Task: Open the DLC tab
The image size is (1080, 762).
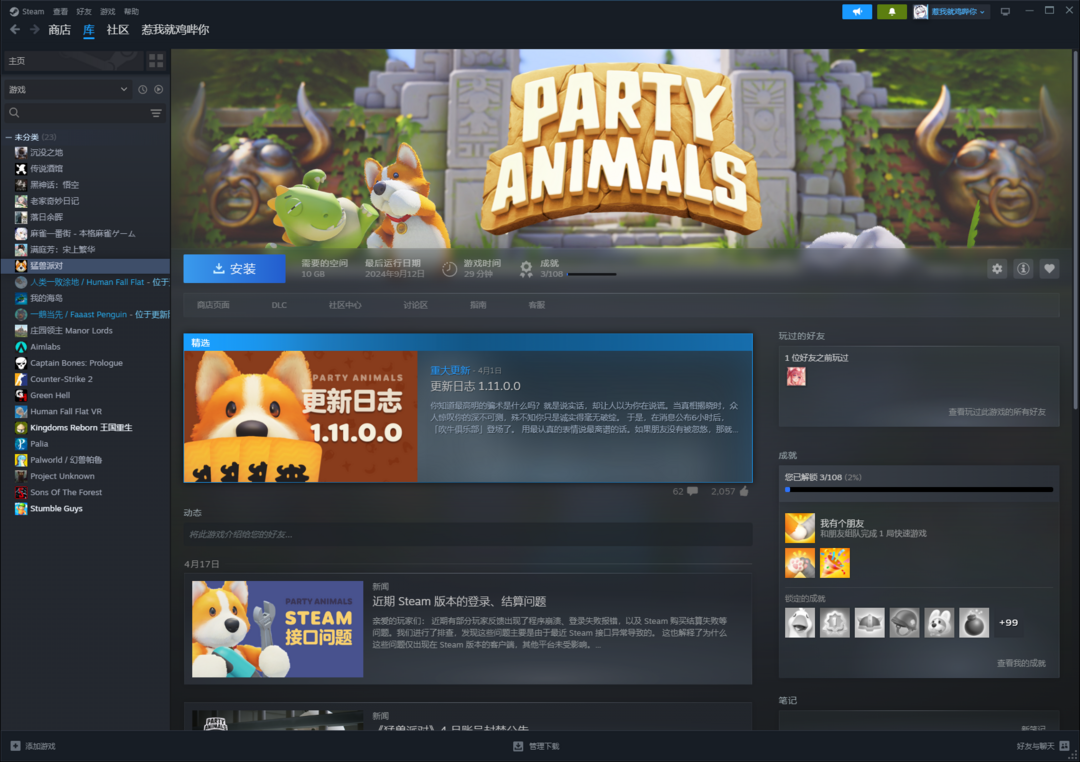Action: tap(279, 305)
